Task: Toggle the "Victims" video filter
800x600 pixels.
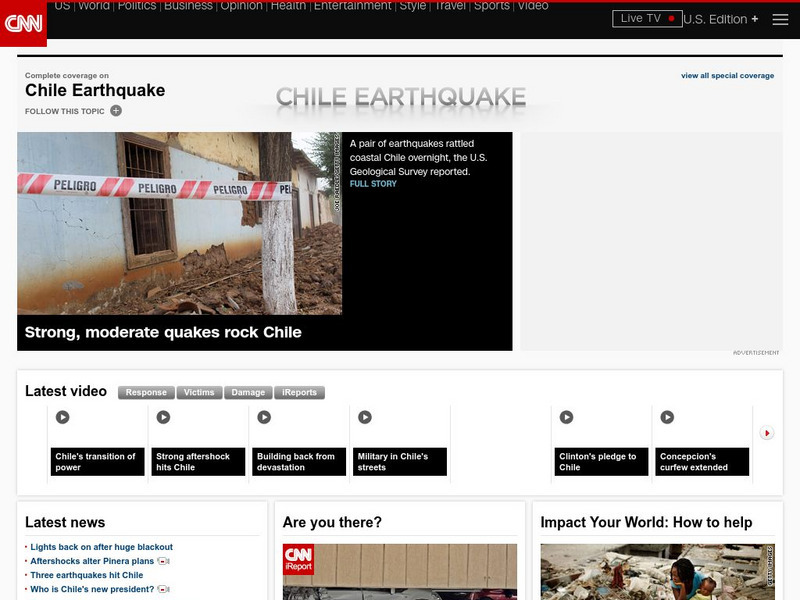Action: (x=198, y=392)
